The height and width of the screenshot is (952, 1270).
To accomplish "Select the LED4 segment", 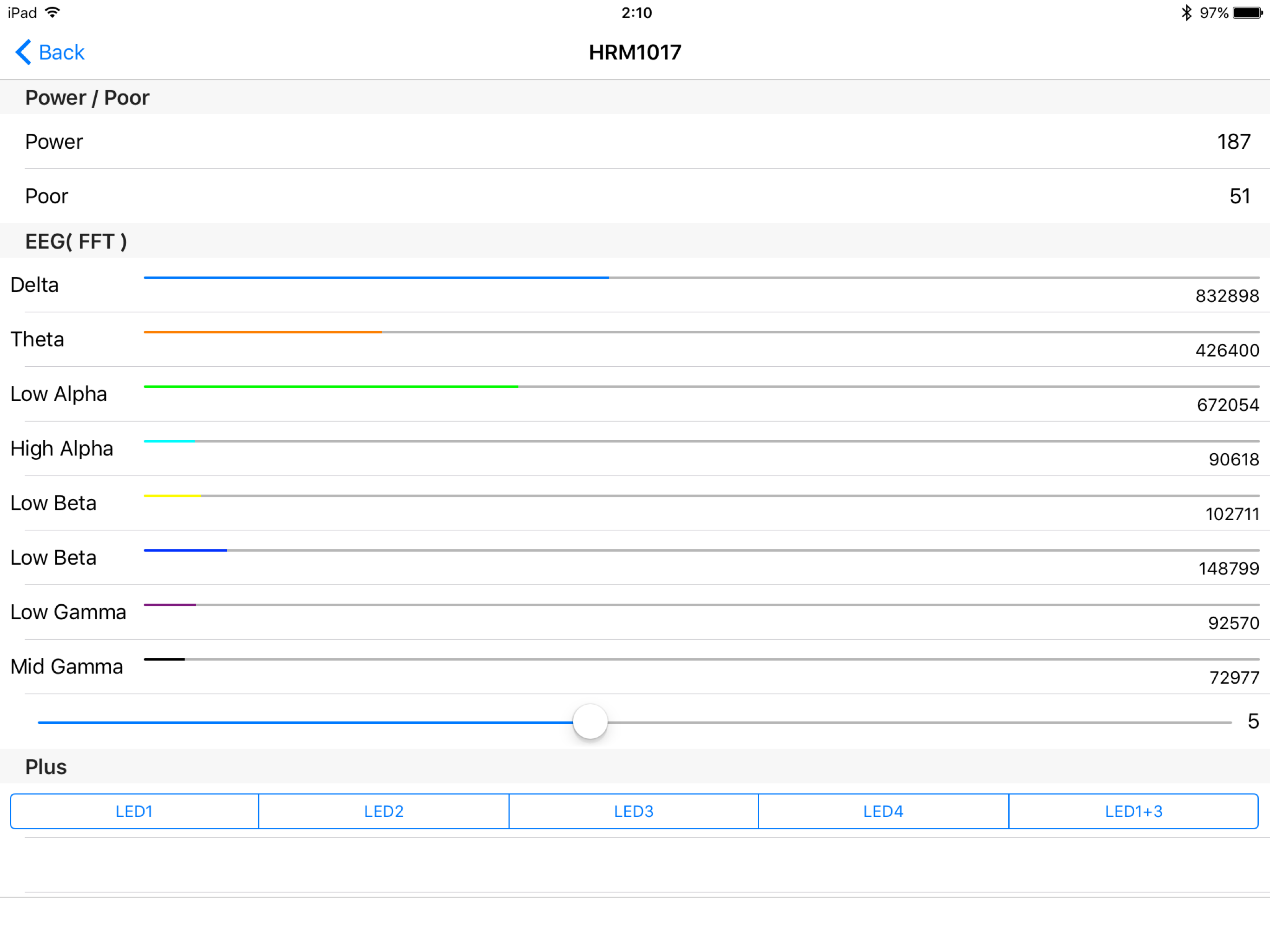I will 883,811.
